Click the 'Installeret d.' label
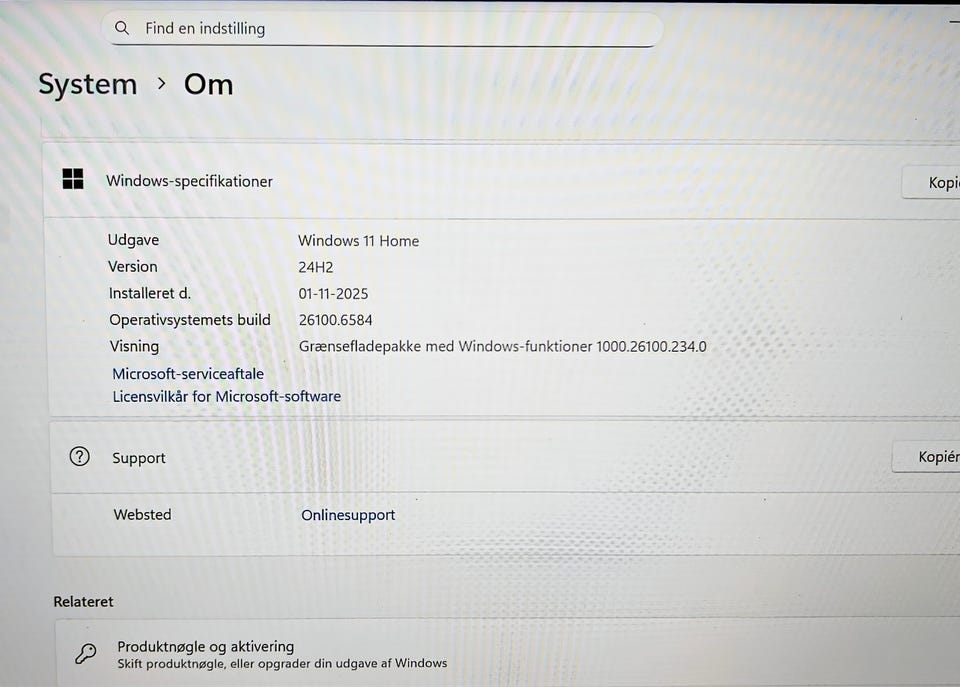 pos(150,293)
